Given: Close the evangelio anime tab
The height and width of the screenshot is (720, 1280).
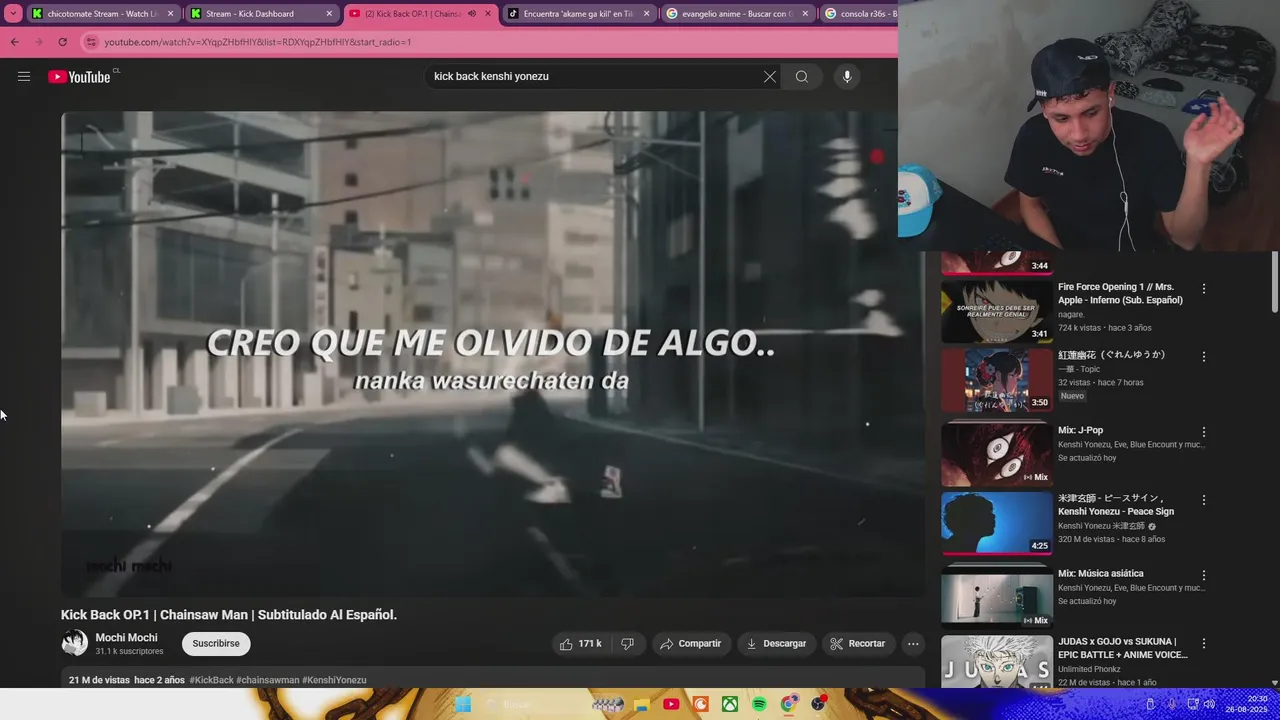Looking at the screenshot, I should pyautogui.click(x=805, y=14).
